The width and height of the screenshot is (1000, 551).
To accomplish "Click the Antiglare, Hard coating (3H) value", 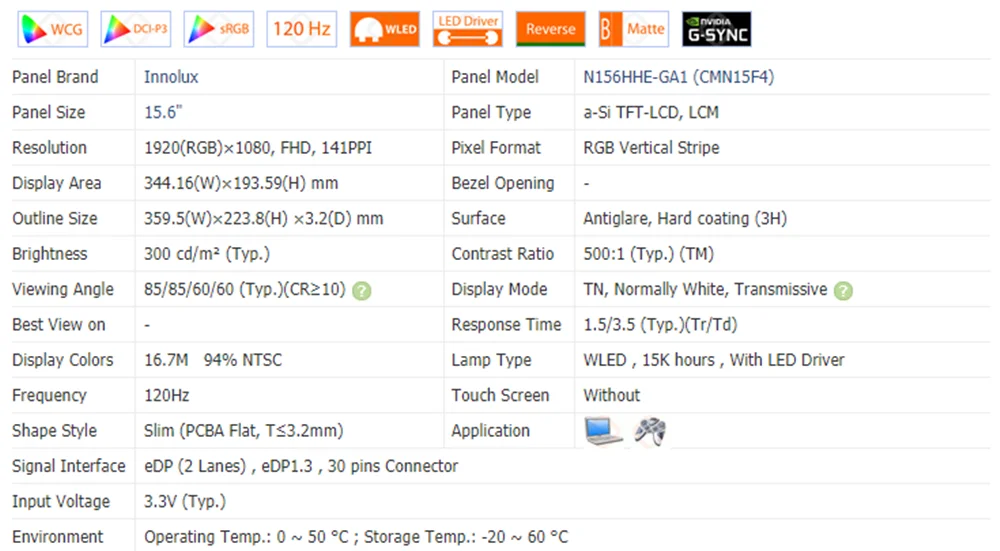I will pyautogui.click(x=685, y=219).
